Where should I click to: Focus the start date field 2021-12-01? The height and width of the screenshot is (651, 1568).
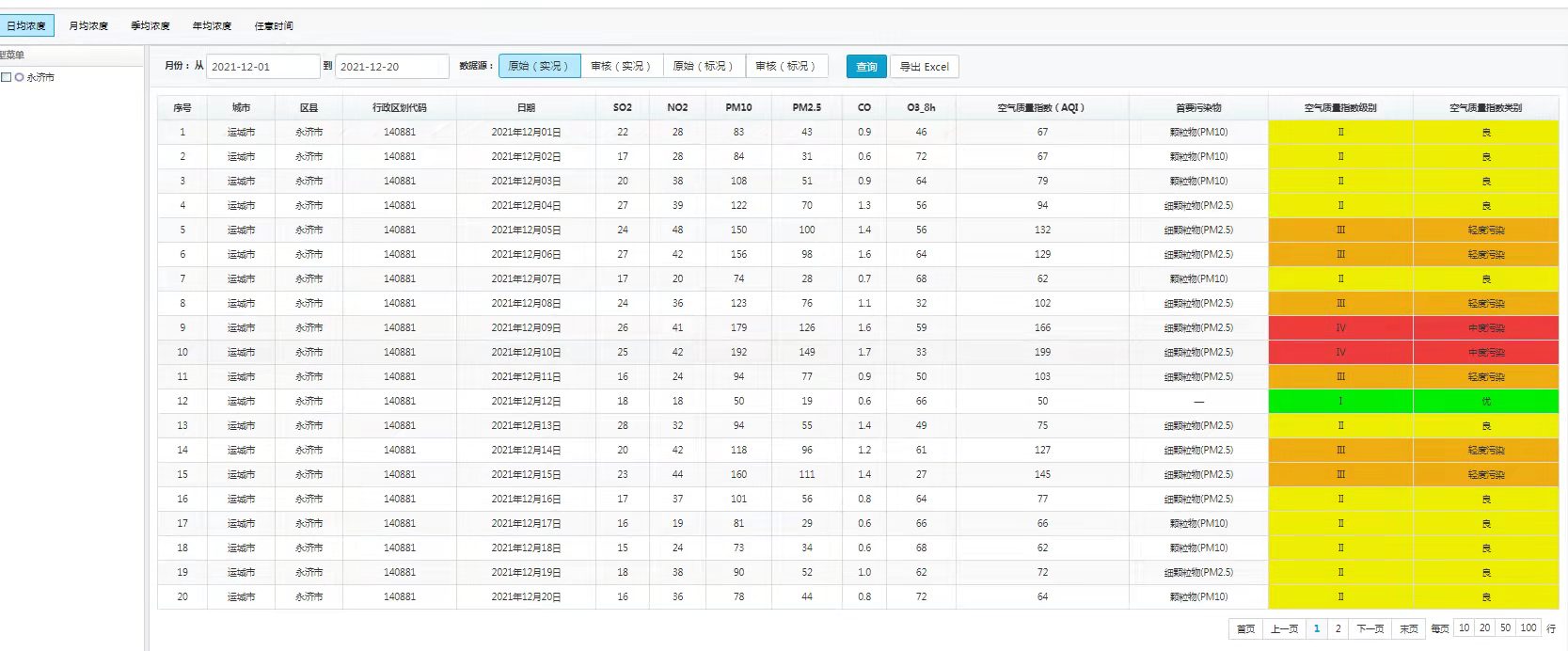point(262,67)
